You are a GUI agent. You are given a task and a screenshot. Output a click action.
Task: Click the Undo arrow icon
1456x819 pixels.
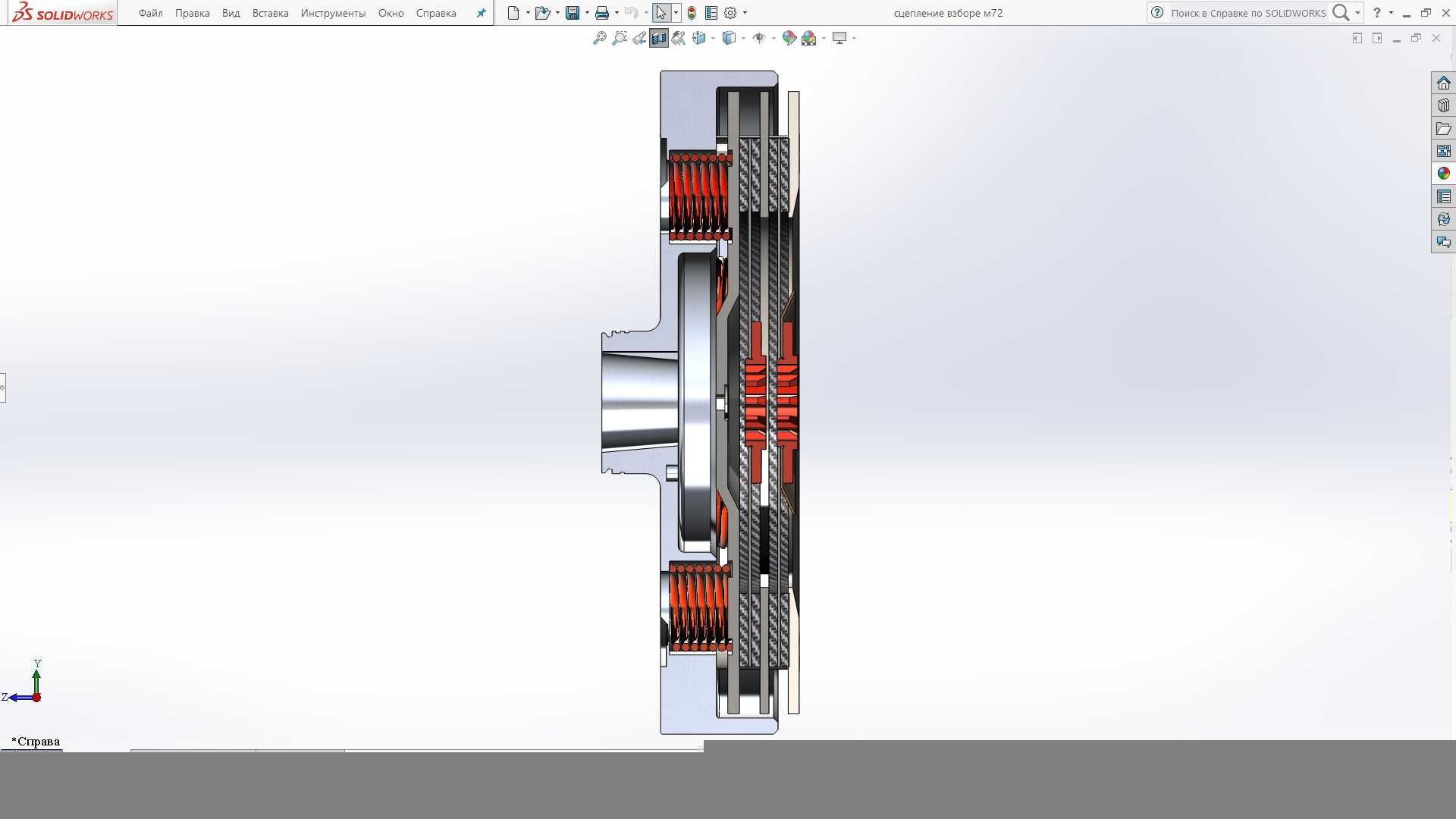pos(631,13)
